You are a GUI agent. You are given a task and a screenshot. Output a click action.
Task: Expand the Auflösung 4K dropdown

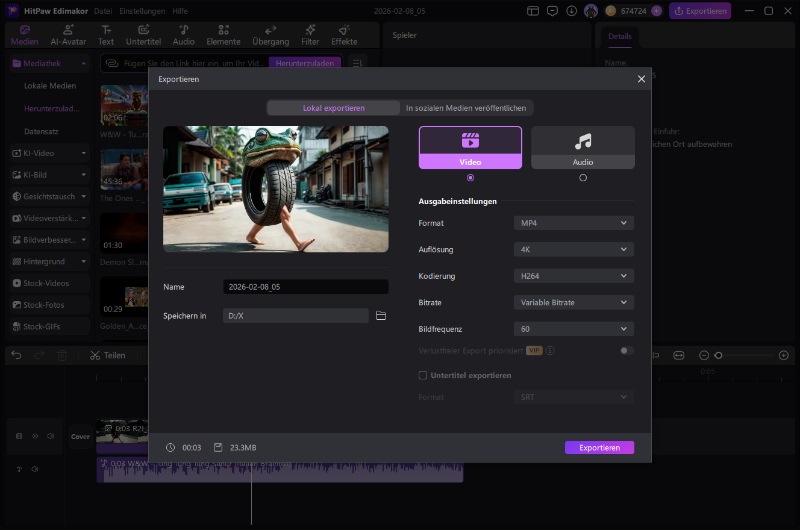click(x=573, y=249)
